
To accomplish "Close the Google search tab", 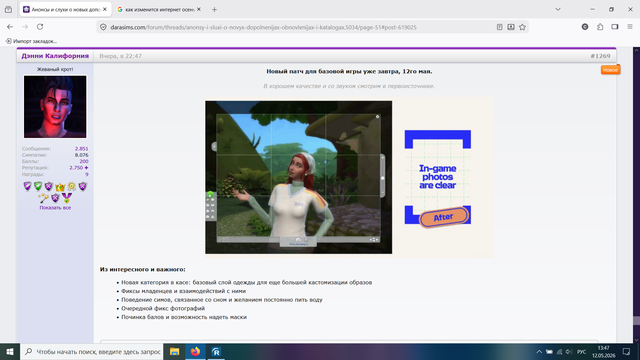I will tap(199, 9).
